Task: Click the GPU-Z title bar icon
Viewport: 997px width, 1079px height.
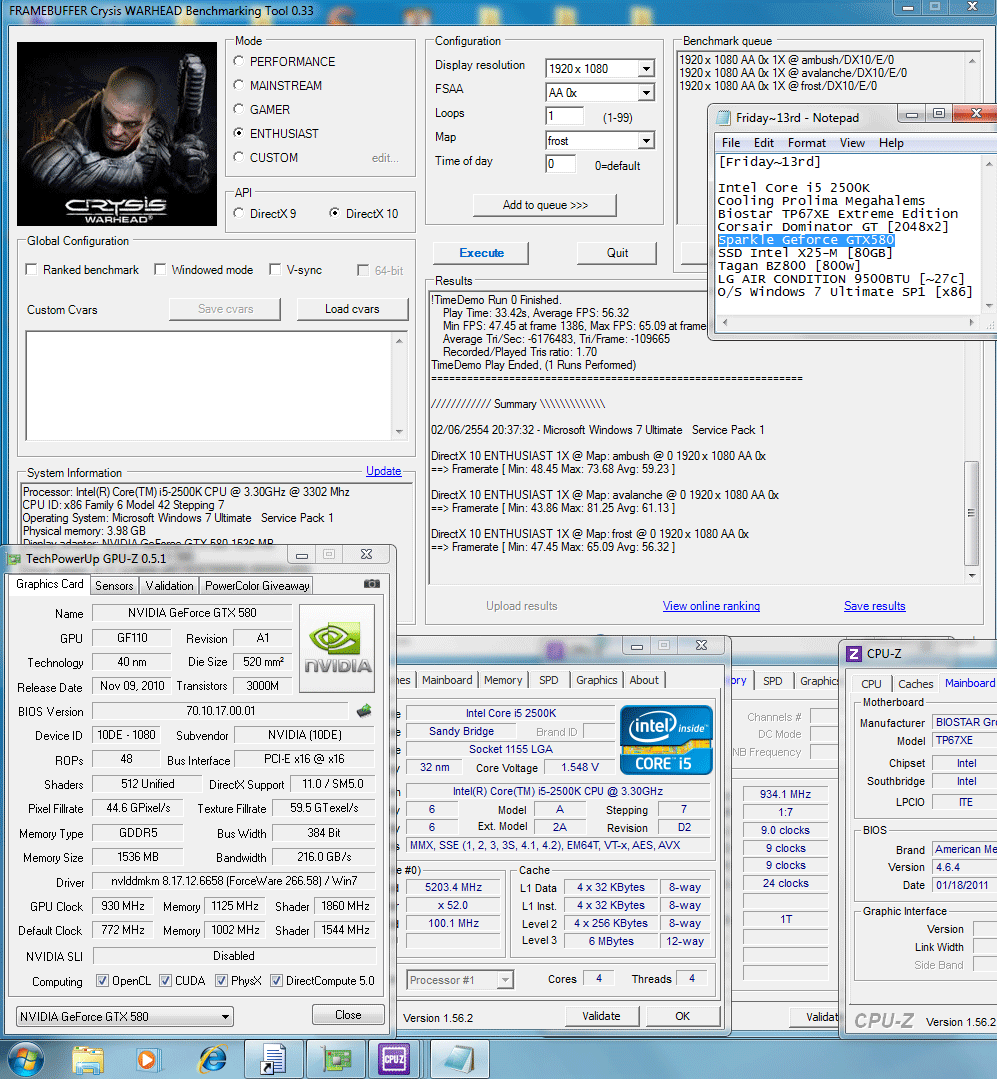Action: tap(14, 559)
